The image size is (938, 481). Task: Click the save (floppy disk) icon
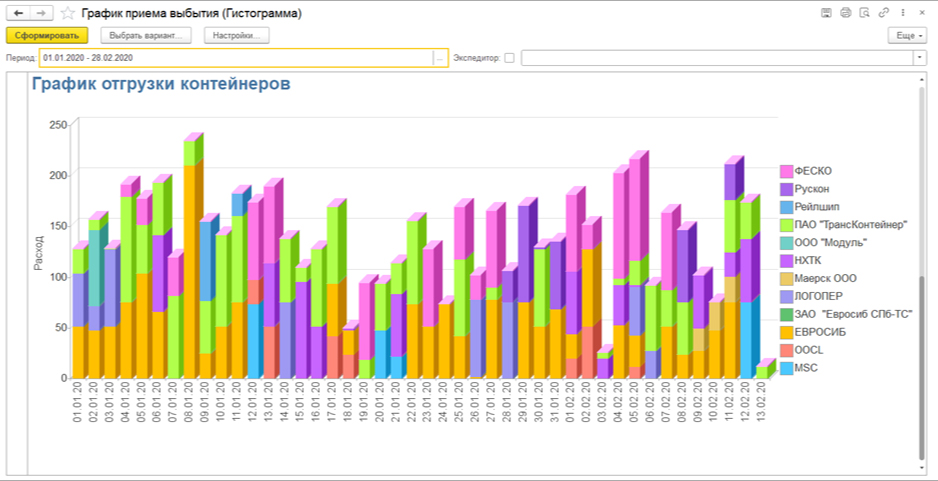[826, 13]
